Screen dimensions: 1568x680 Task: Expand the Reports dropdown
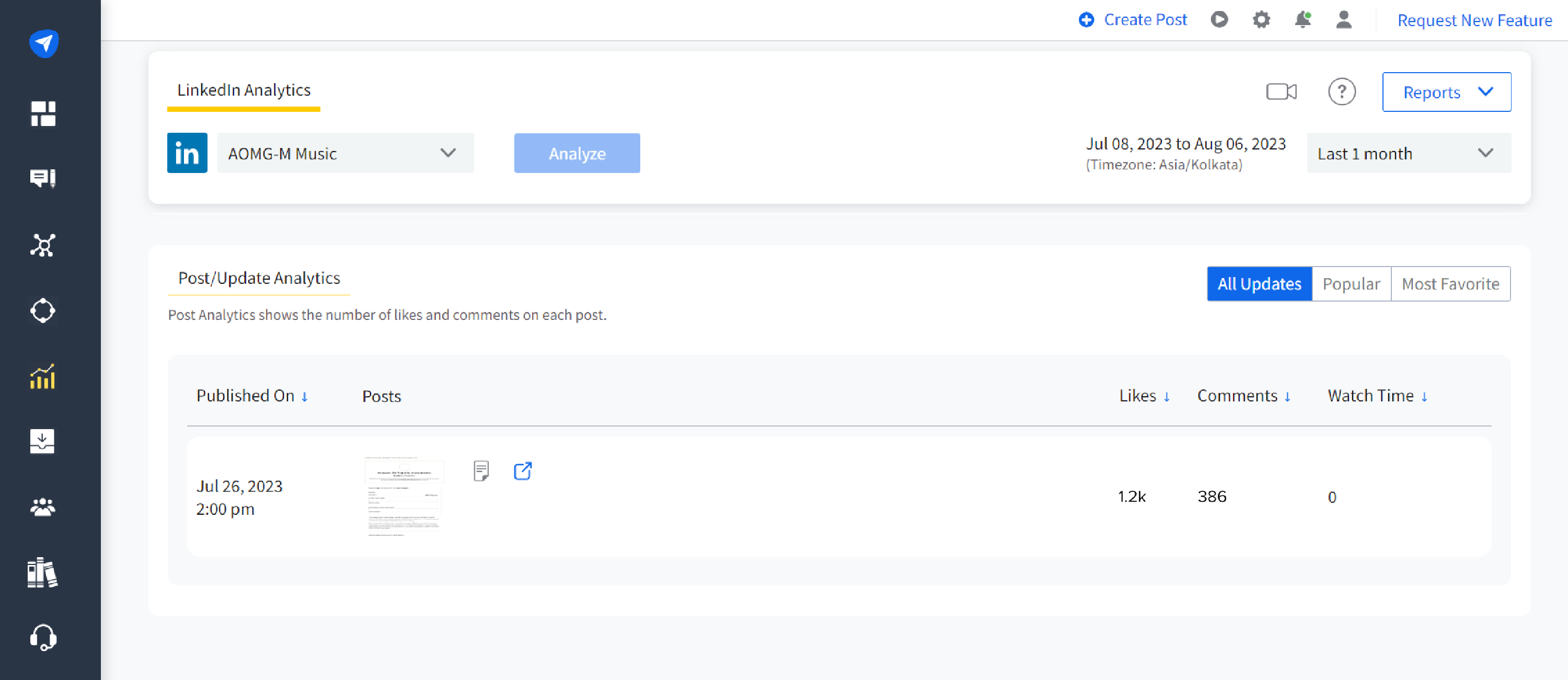click(1446, 92)
